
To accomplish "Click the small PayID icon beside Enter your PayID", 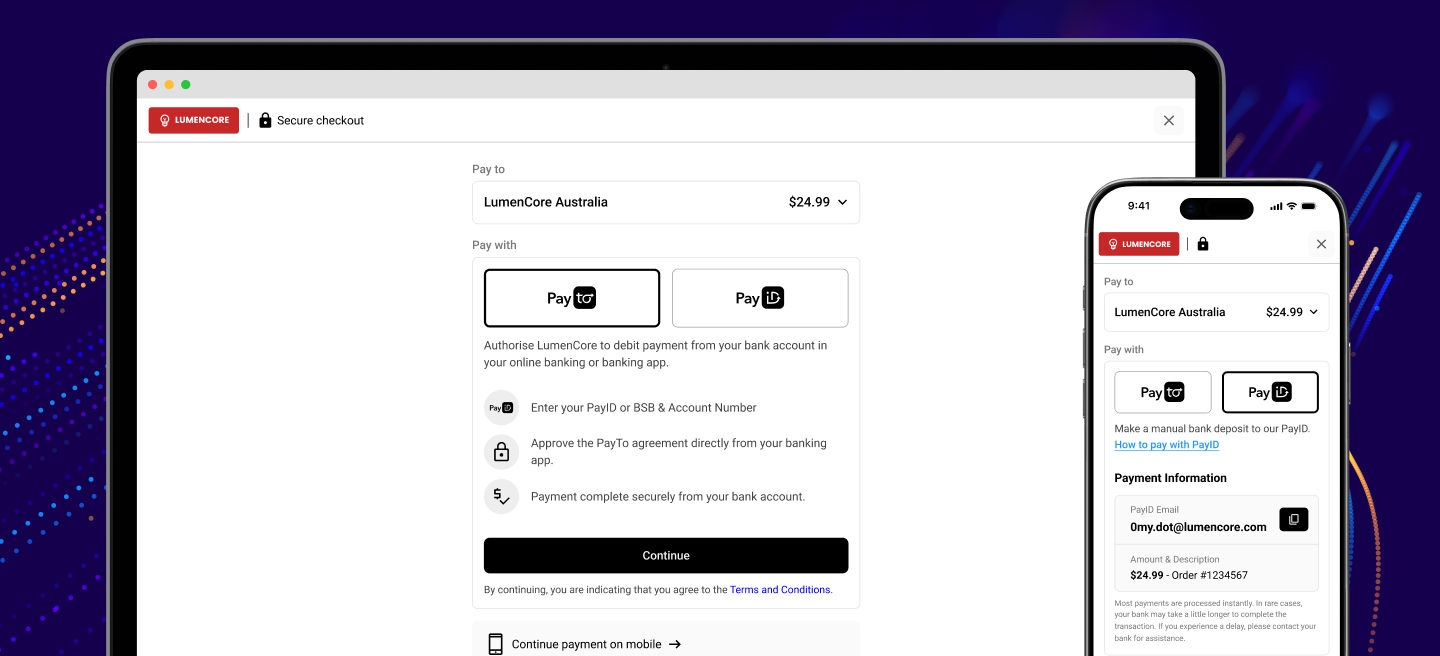I will pyautogui.click(x=501, y=408).
